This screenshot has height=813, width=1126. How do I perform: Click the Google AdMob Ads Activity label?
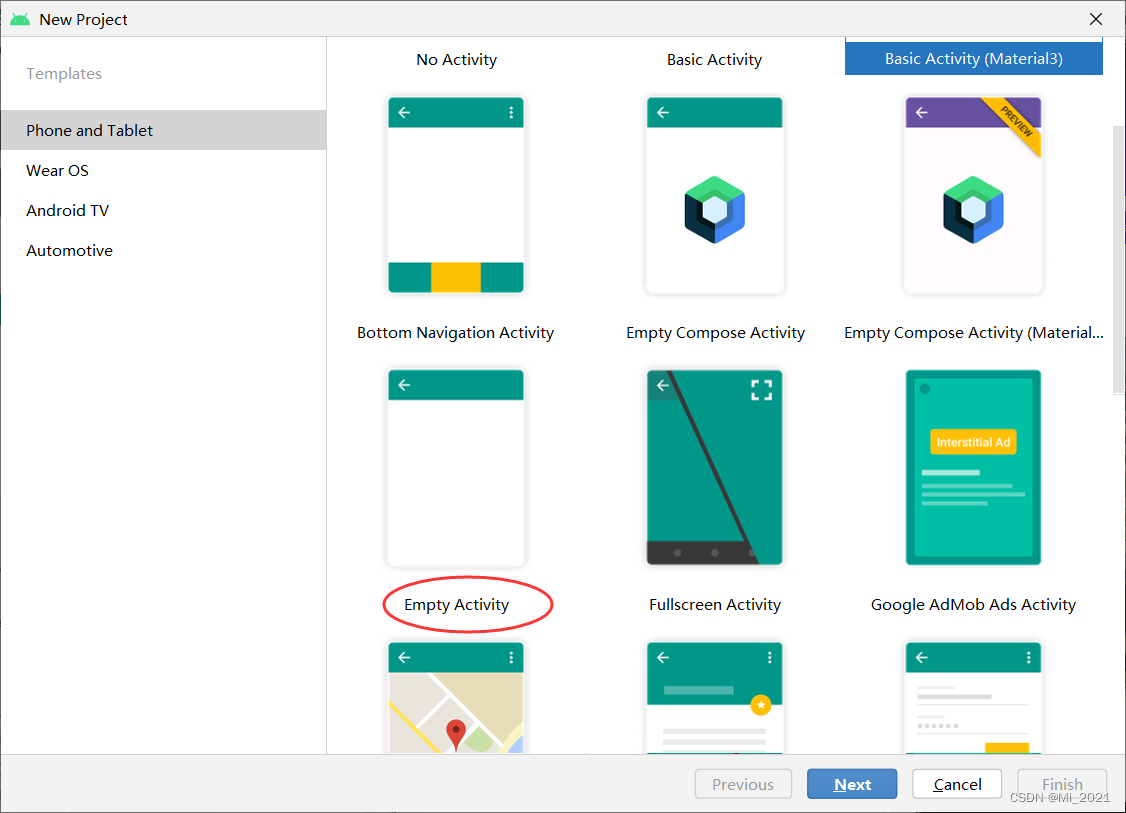tap(973, 605)
